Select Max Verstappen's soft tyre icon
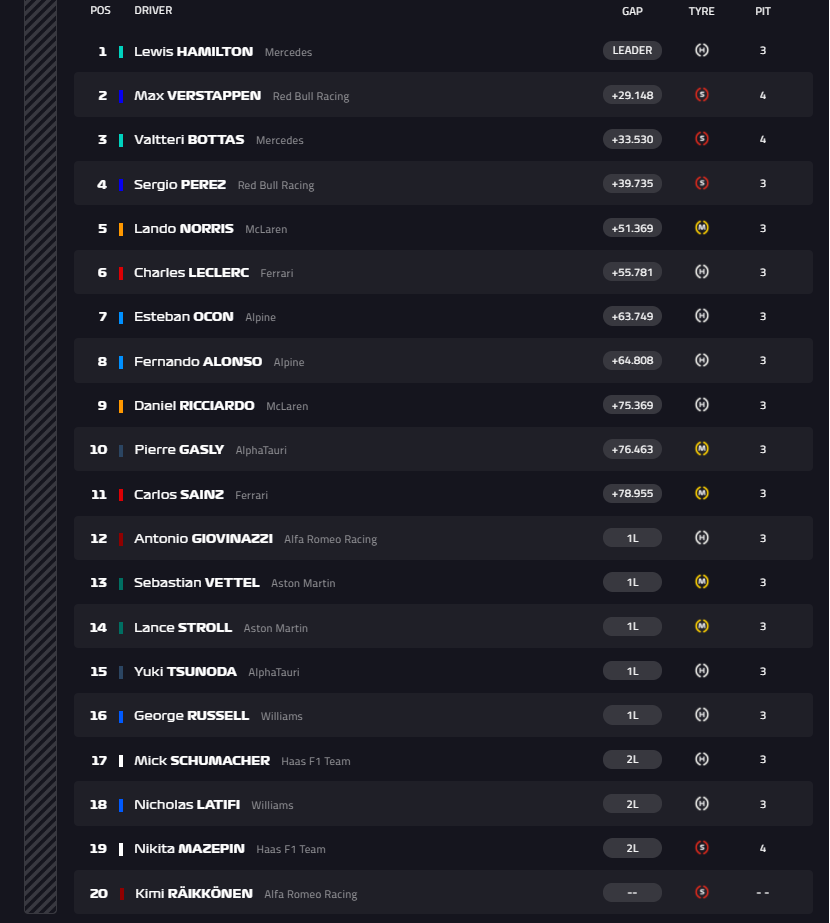The width and height of the screenshot is (830, 923). pos(702,95)
